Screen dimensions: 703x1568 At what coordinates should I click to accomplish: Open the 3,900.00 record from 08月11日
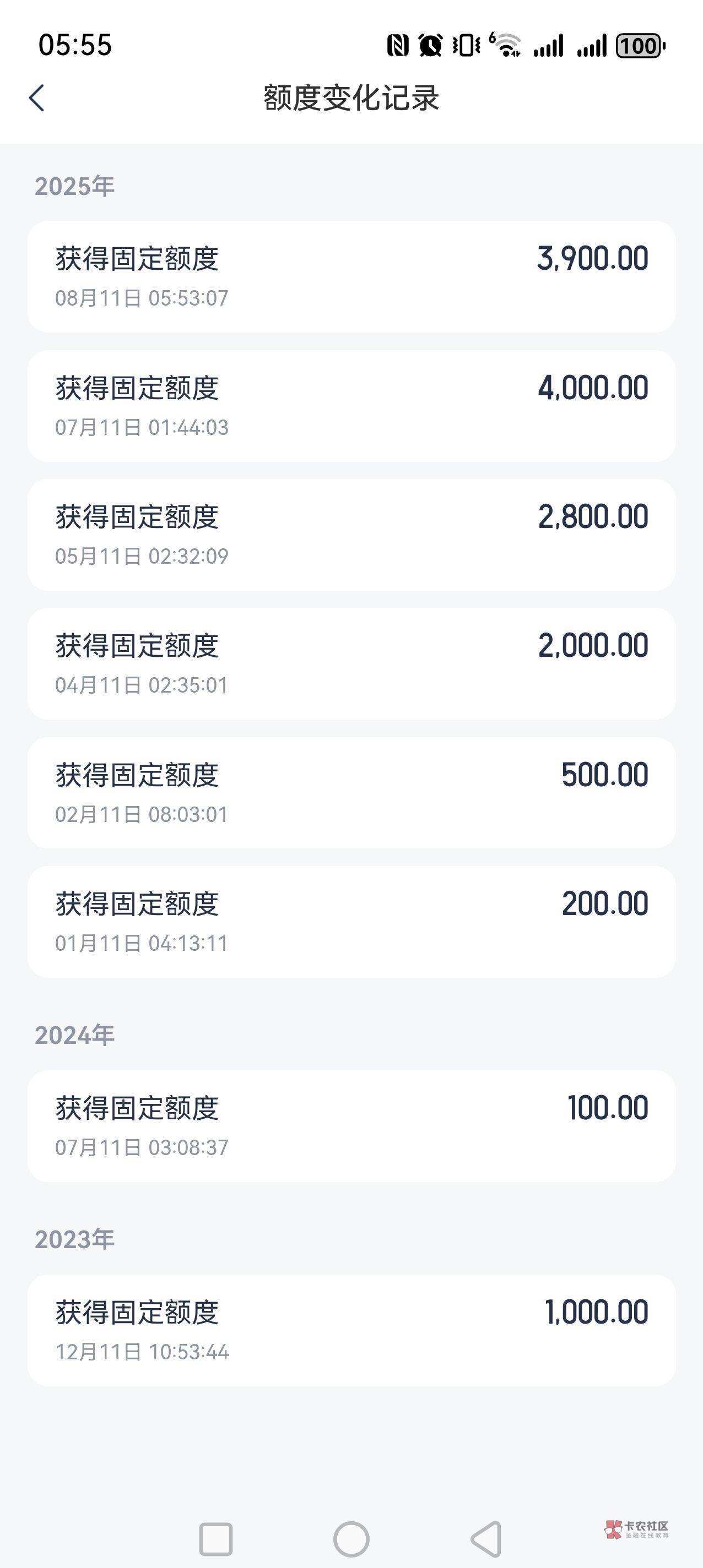351,276
